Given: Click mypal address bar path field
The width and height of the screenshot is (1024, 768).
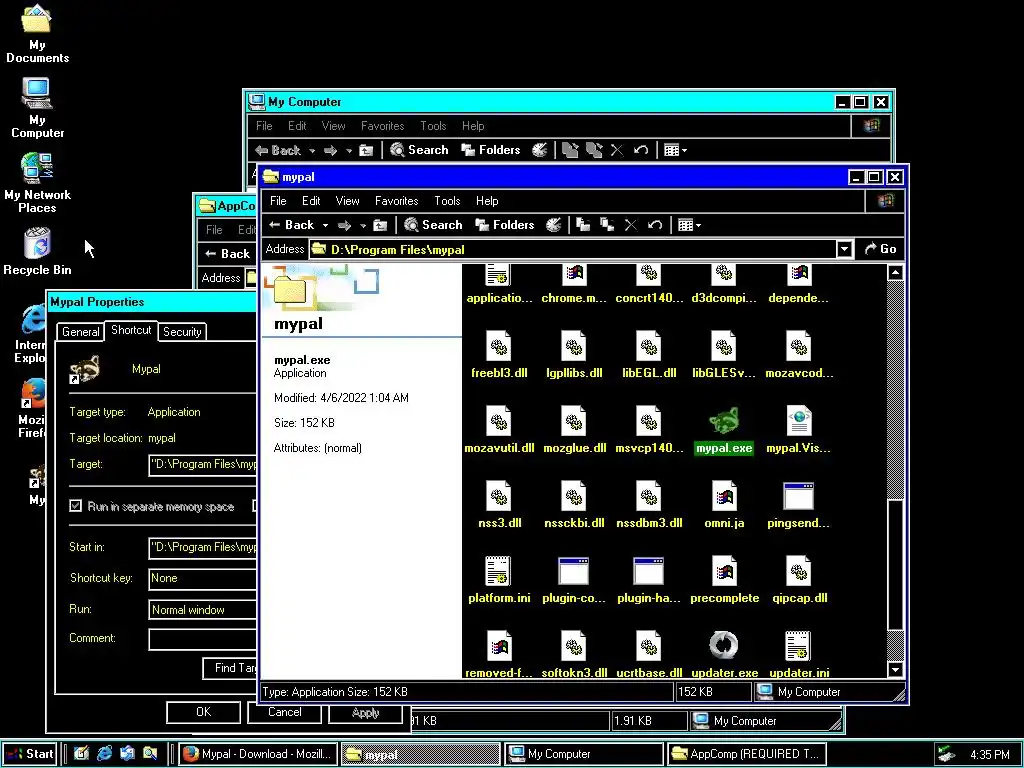Looking at the screenshot, I should [573, 249].
